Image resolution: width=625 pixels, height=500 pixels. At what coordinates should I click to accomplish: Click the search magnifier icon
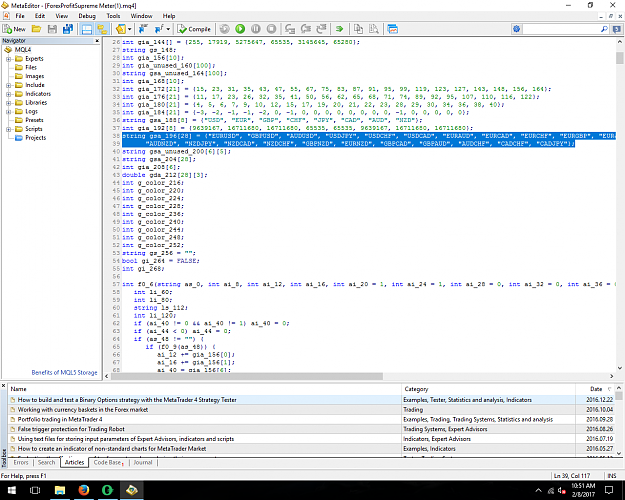pyautogui.click(x=604, y=29)
